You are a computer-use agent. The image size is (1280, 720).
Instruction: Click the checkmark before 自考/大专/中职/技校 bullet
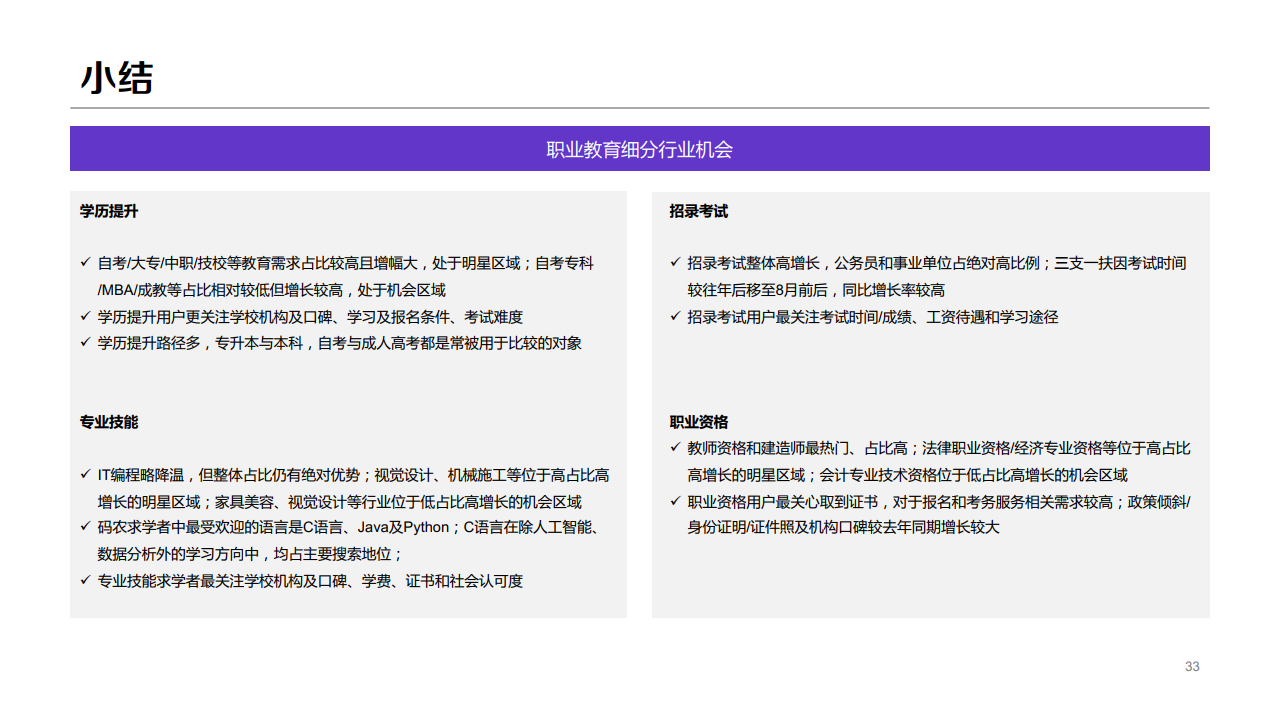pos(84,263)
